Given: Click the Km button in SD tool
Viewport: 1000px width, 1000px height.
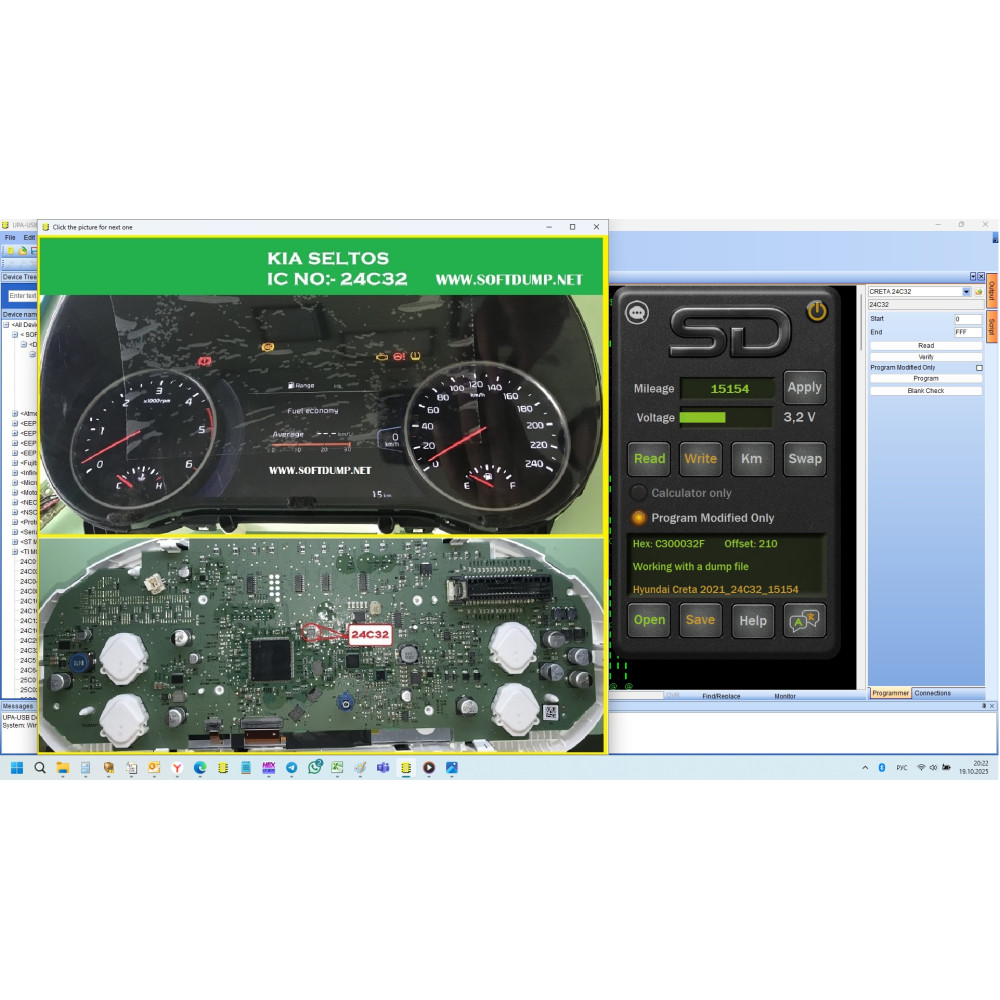Looking at the screenshot, I should click(x=752, y=459).
